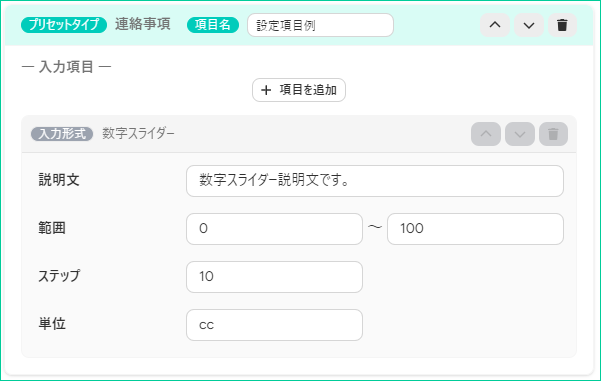Viewport: 601px width, 381px height.
Task: Click the greyed trash icon for 数字スライダー
Action: click(553, 134)
